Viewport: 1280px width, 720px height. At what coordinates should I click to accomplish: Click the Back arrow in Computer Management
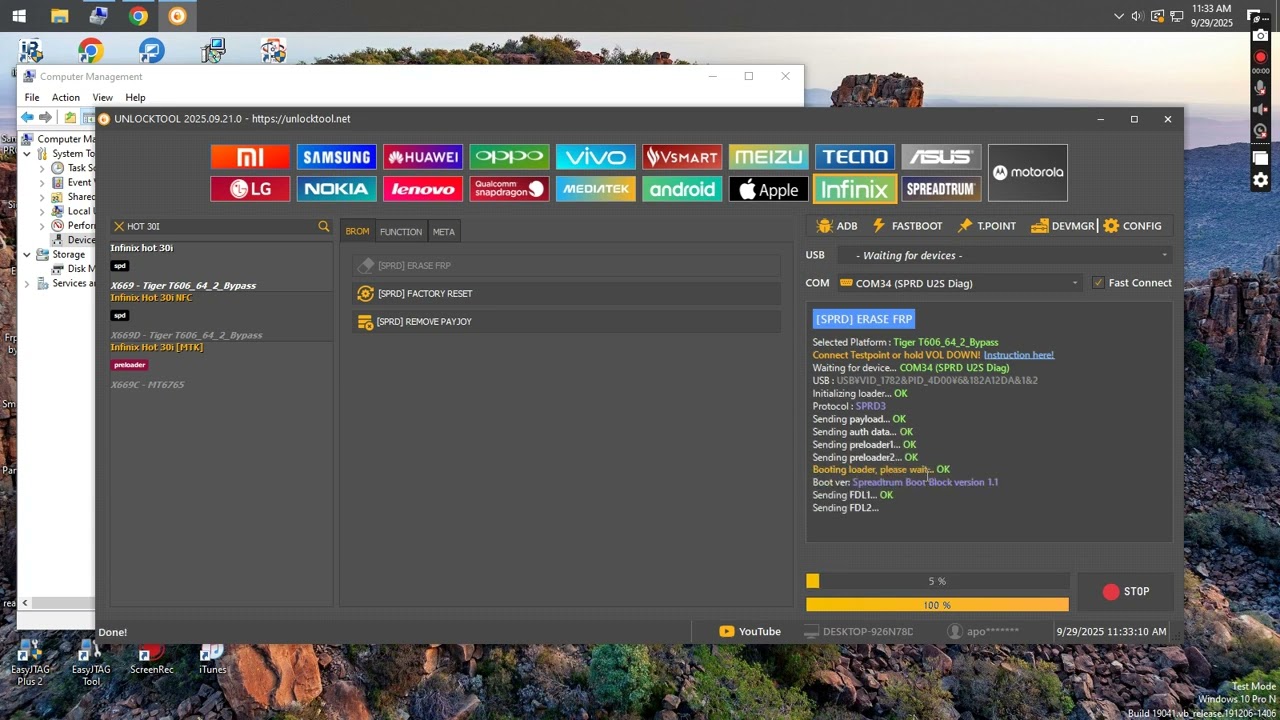coord(27,118)
